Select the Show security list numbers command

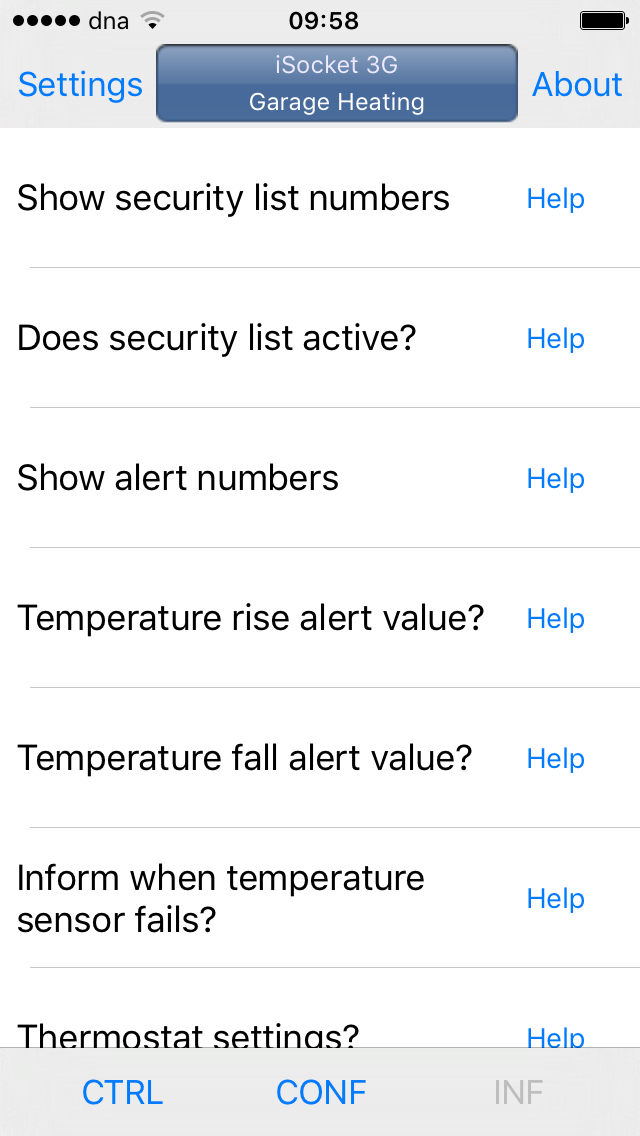pos(232,198)
